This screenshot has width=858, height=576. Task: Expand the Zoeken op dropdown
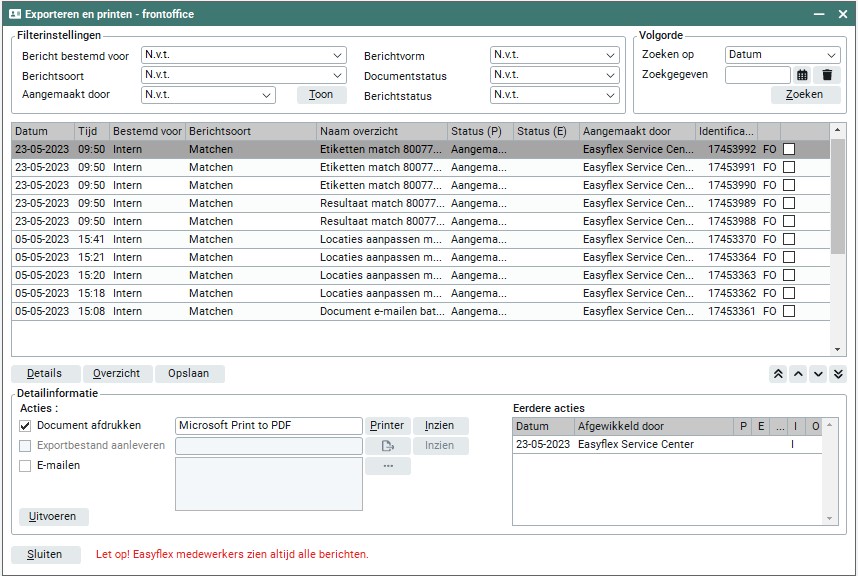pos(782,55)
